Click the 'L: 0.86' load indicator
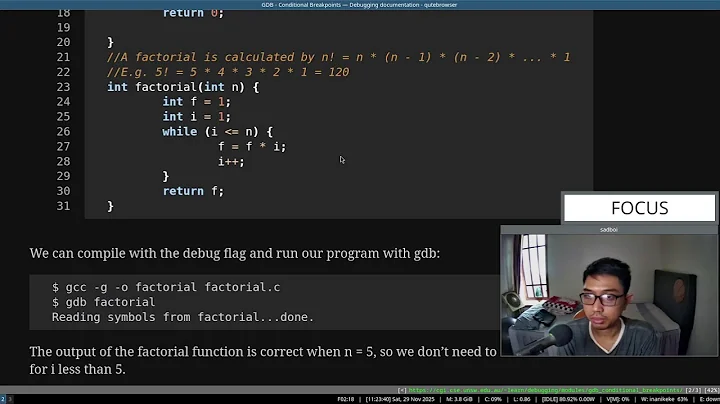Screen dimensions: 720x404 522,399
